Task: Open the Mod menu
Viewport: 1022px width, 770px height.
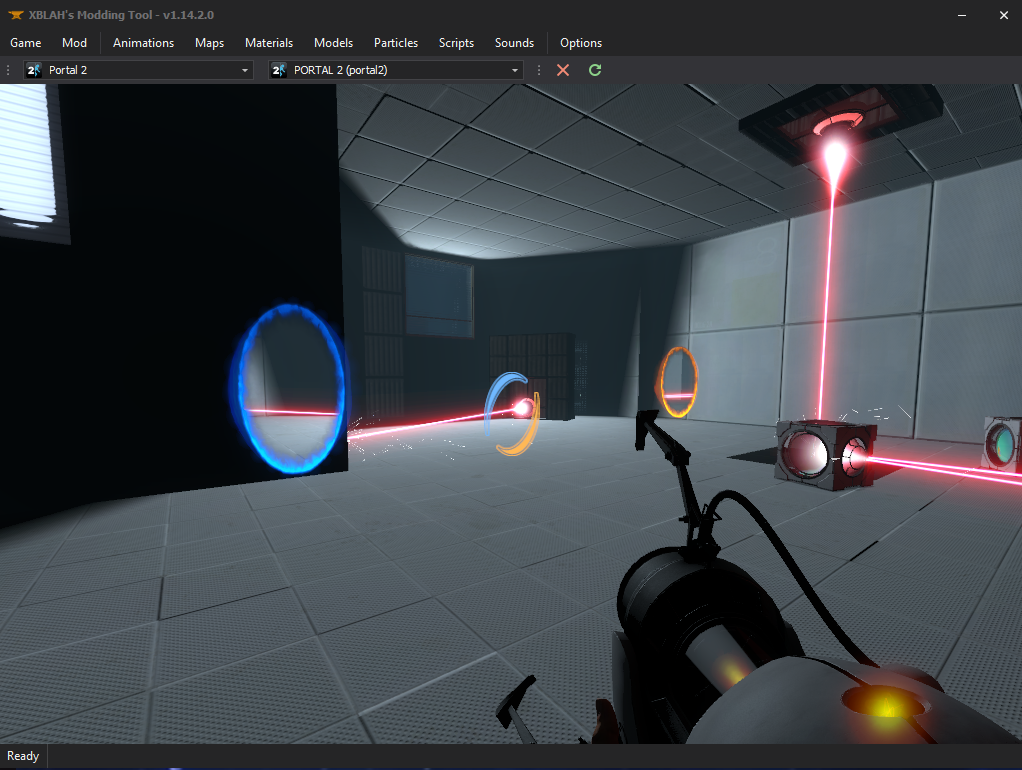Action: pos(74,43)
